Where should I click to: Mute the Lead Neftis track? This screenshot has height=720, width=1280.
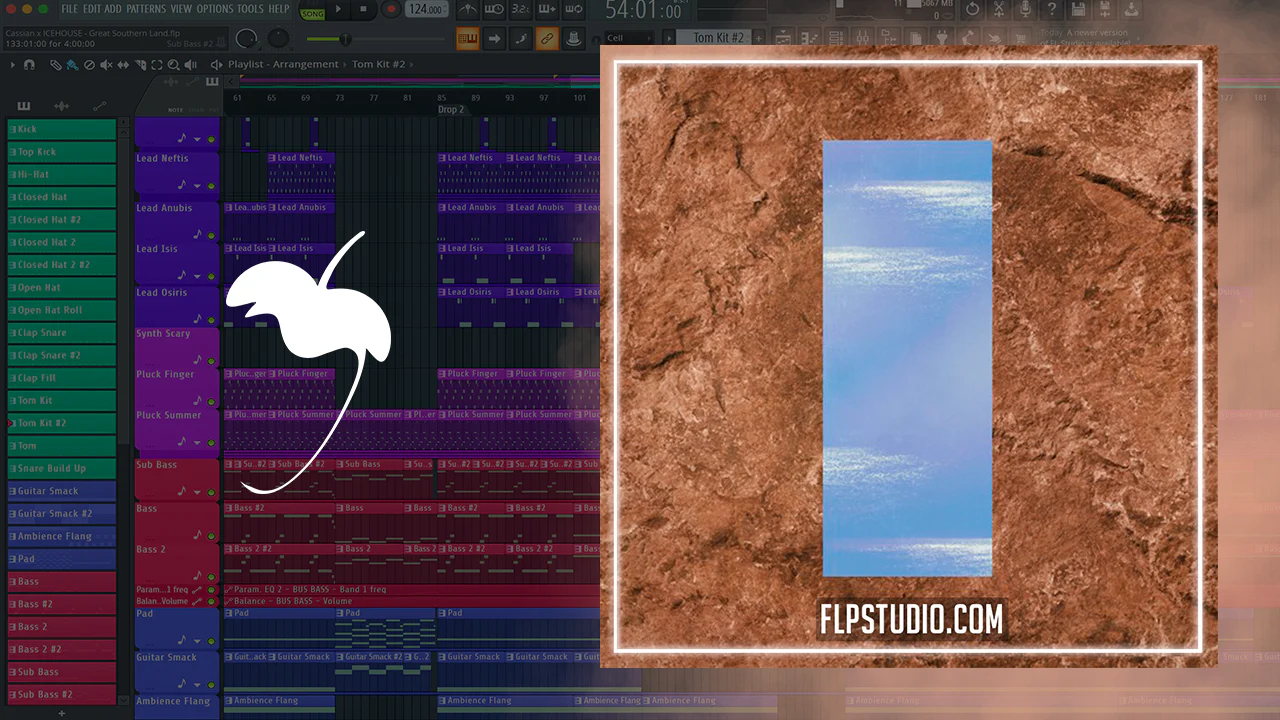click(x=211, y=185)
